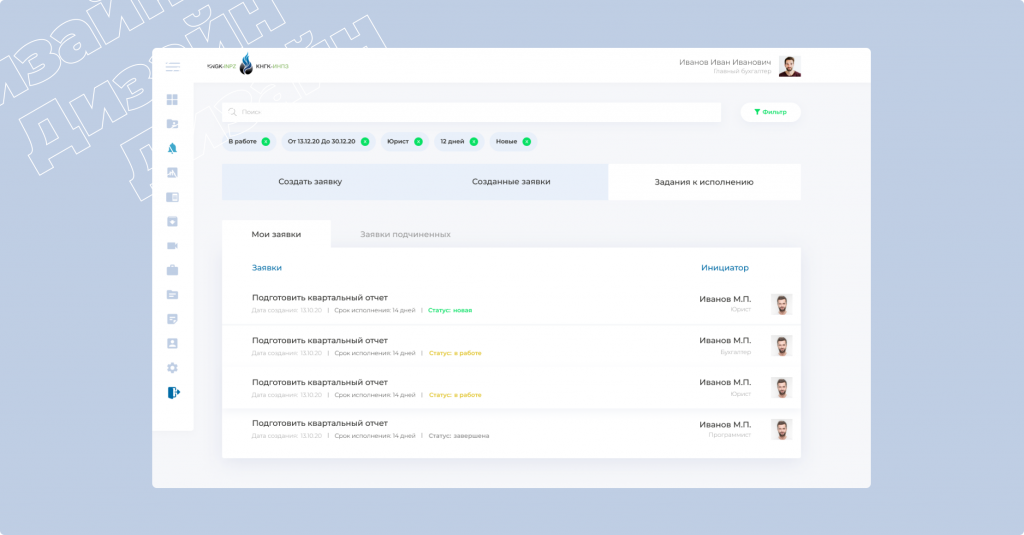Open the hamburger menu in top bar
This screenshot has height=535, width=1024.
(x=173, y=67)
